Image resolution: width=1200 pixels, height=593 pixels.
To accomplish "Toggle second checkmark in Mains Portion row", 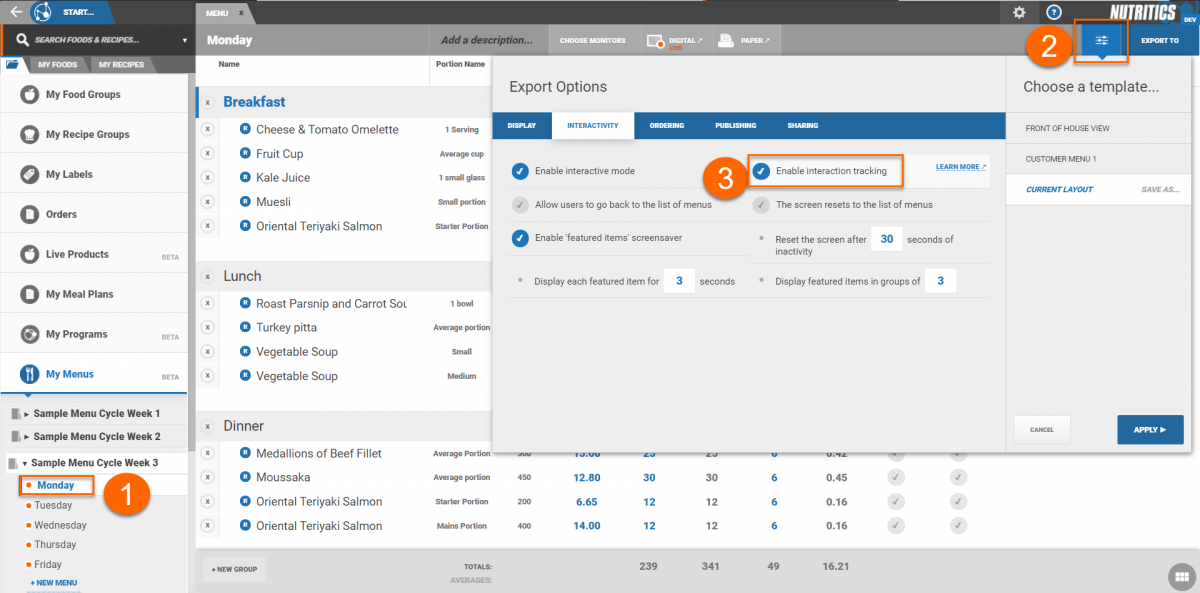I will (958, 525).
